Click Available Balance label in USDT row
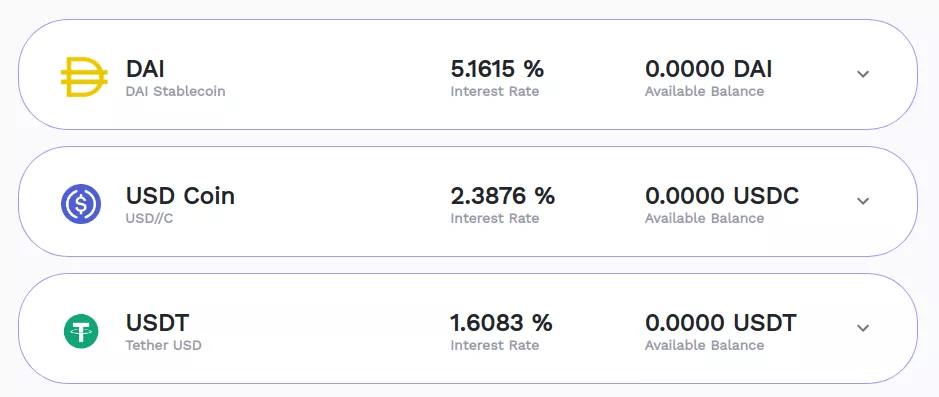939x397 pixels. (704, 346)
